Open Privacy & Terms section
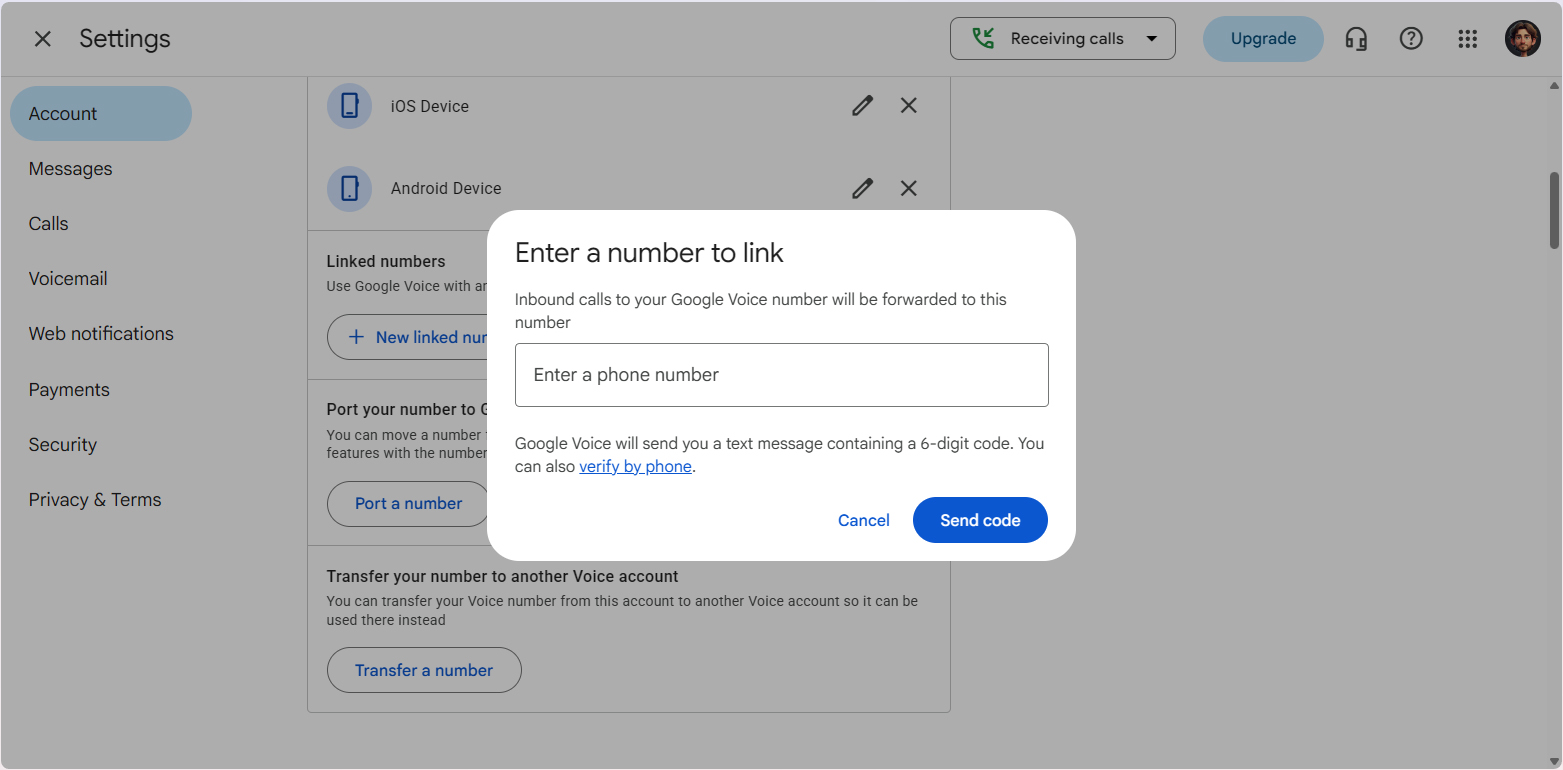The image size is (1563, 770). (x=95, y=500)
